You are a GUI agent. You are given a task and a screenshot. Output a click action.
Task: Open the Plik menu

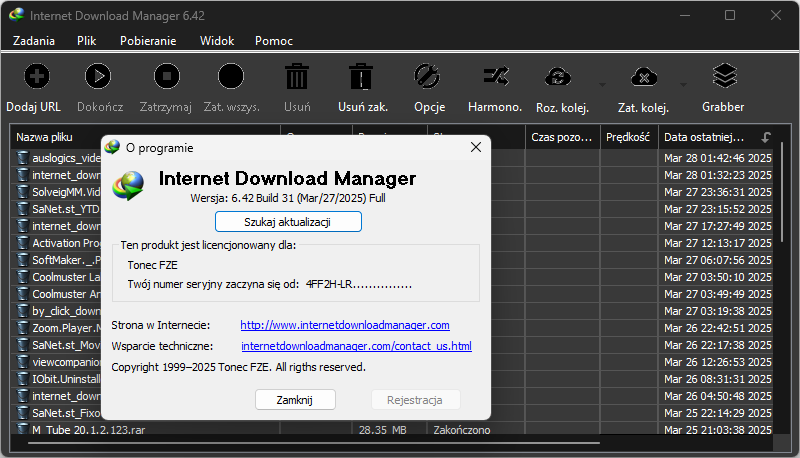86,41
